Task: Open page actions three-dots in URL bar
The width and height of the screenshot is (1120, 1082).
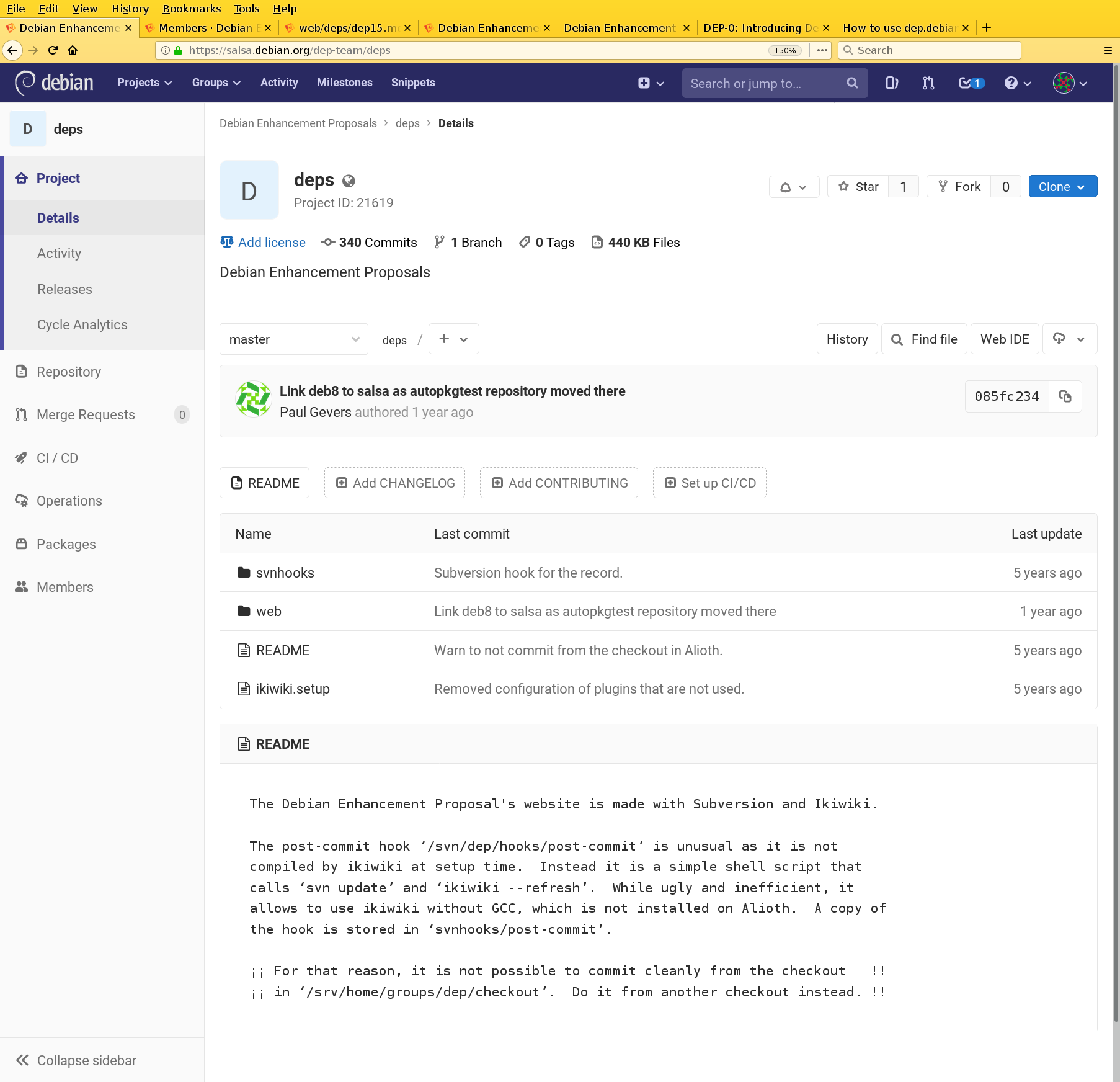Action: pyautogui.click(x=822, y=50)
